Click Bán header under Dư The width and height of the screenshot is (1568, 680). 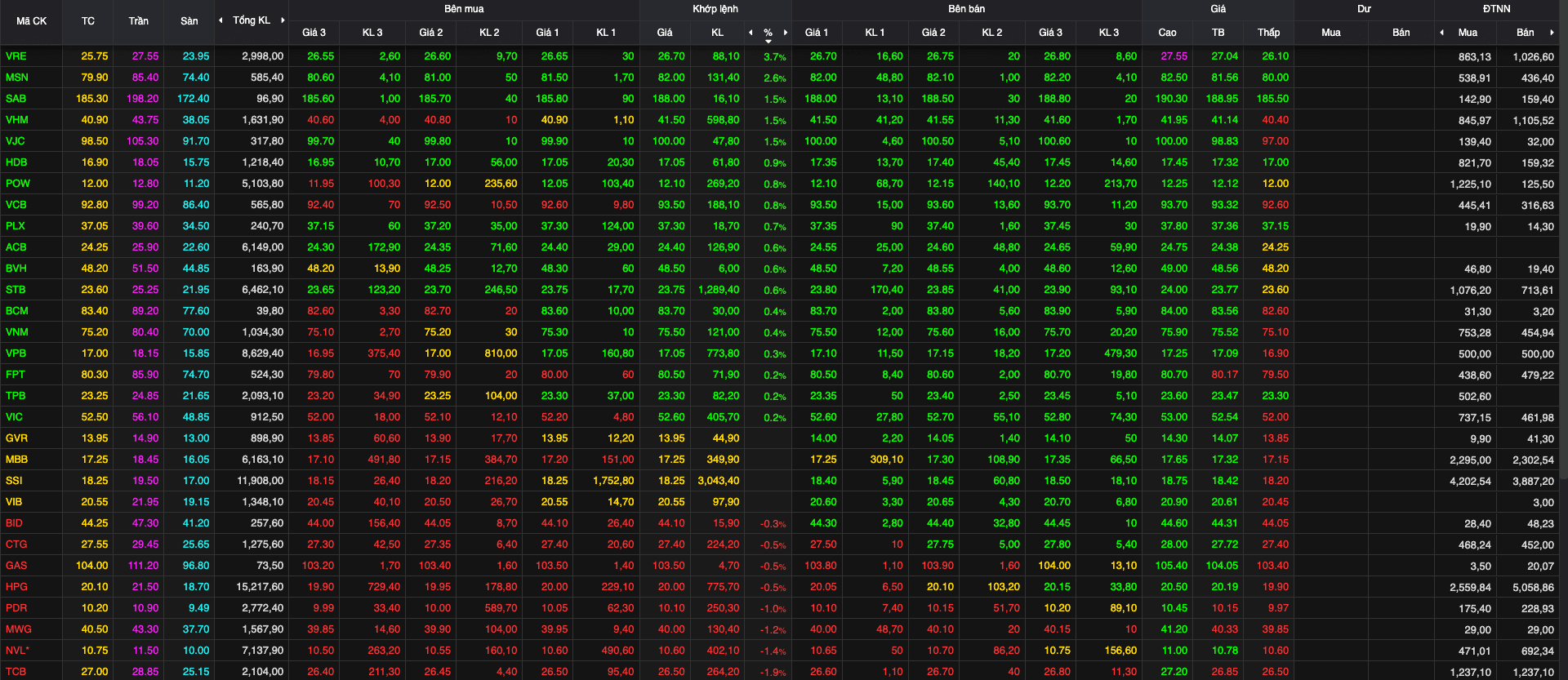pyautogui.click(x=1401, y=33)
